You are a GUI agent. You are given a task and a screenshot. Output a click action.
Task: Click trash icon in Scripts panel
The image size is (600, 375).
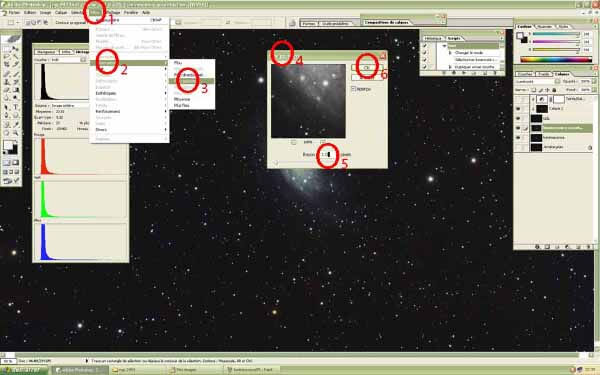pyautogui.click(x=494, y=73)
